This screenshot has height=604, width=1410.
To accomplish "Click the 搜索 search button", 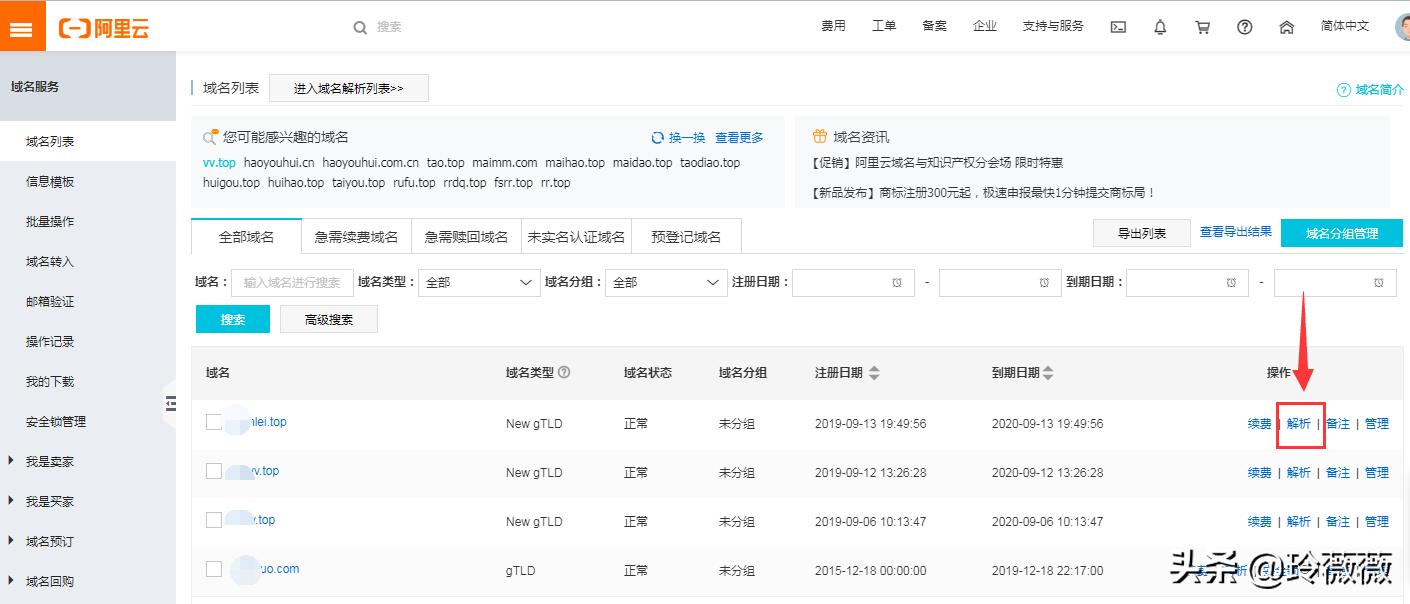I will (232, 318).
